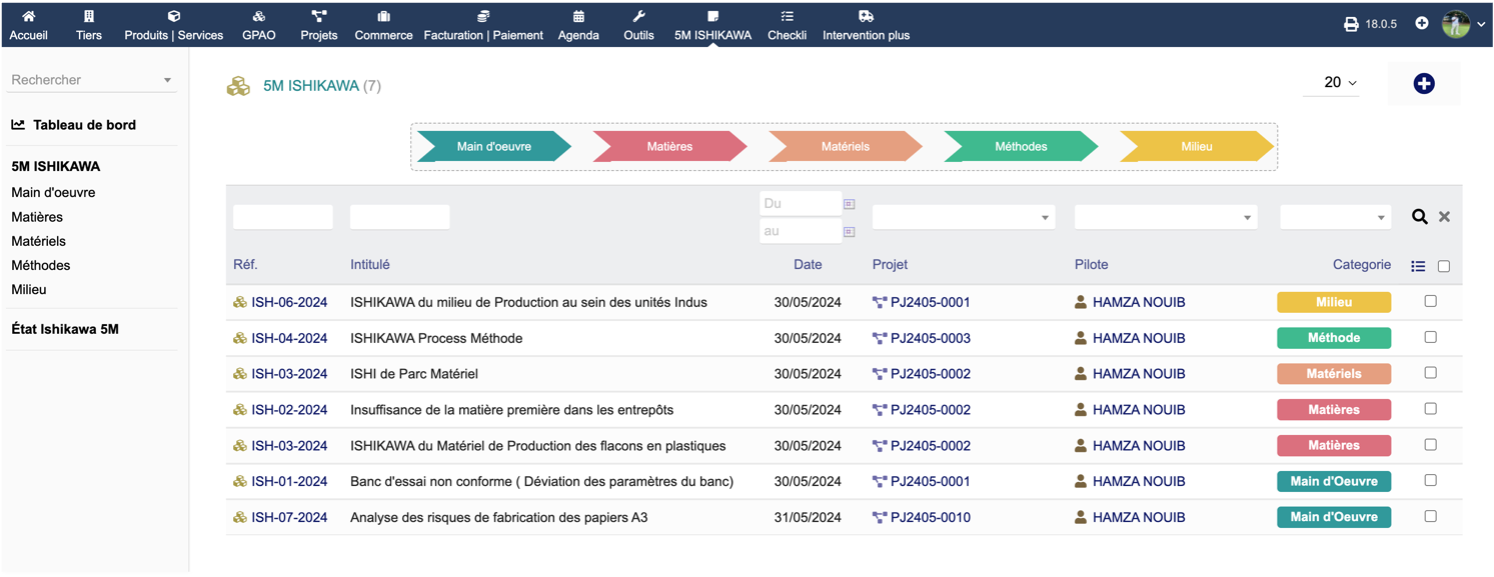Click the X clear filters icon
The width and height of the screenshot is (1494, 577).
coord(1444,216)
